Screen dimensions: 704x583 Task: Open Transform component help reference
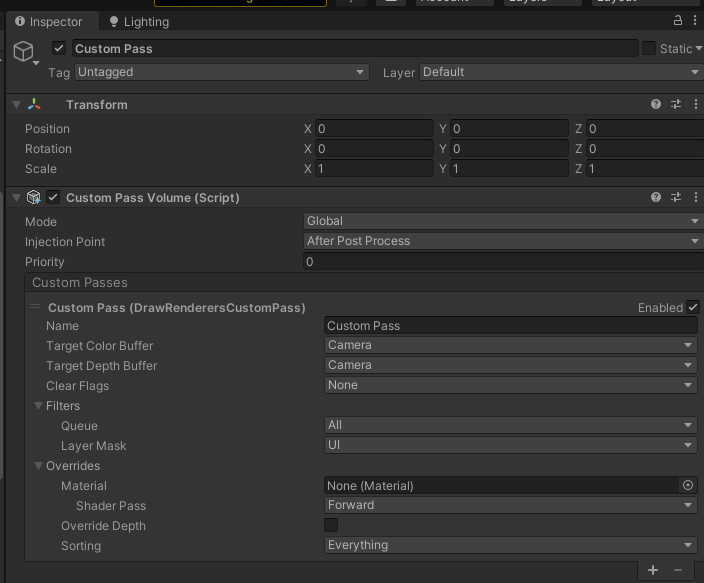pyautogui.click(x=656, y=104)
